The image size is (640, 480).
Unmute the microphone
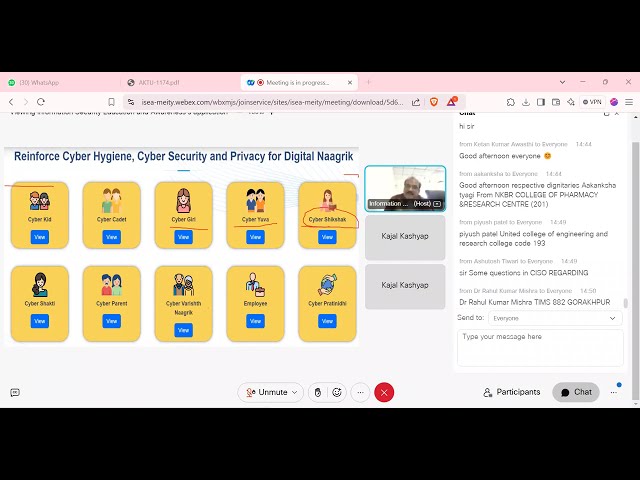pos(267,392)
